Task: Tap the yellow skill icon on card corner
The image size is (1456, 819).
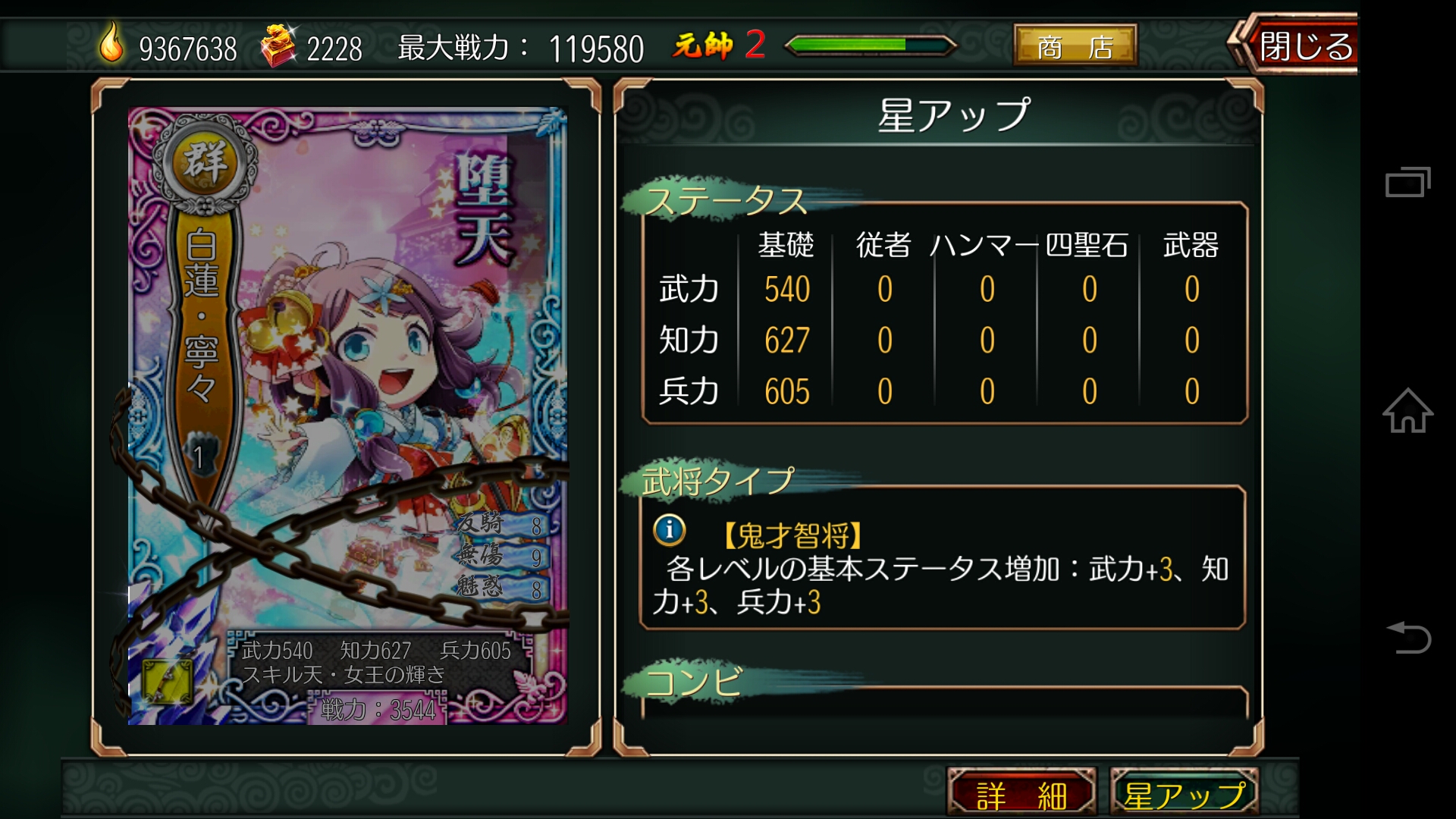Action: (168, 682)
